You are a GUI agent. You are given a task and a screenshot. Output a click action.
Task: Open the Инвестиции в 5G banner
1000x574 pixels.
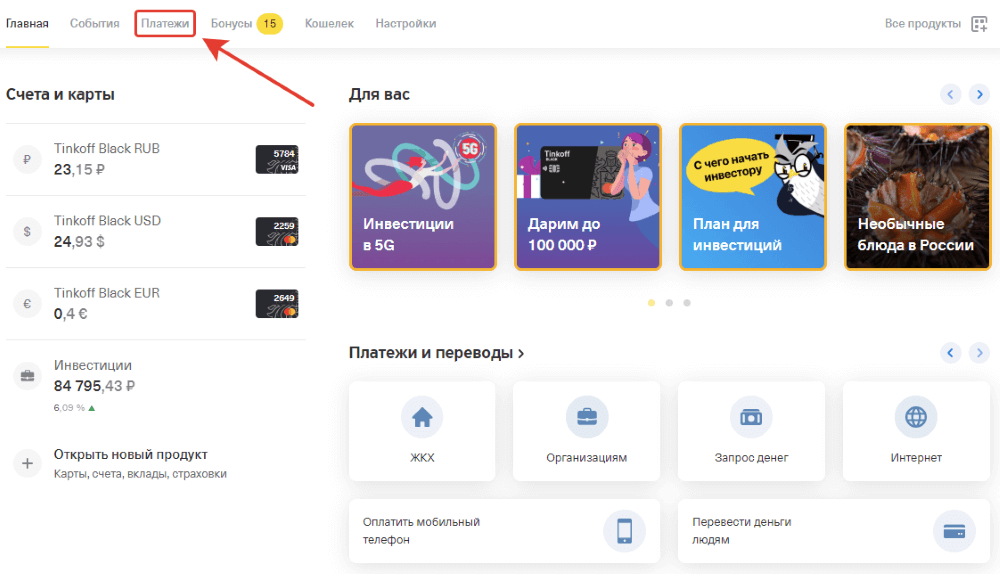[x=423, y=197]
